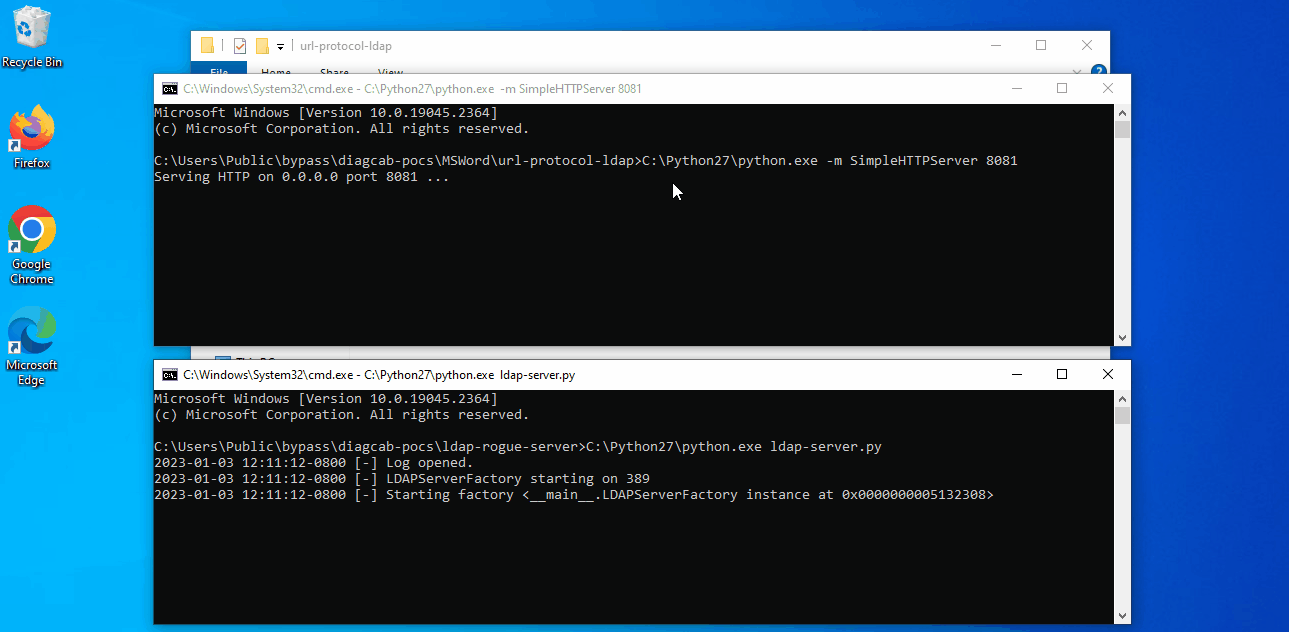The width and height of the screenshot is (1289, 632).
Task: Click scroll-up arrow in ldap-server.py cmd window
Action: [x=1122, y=398]
